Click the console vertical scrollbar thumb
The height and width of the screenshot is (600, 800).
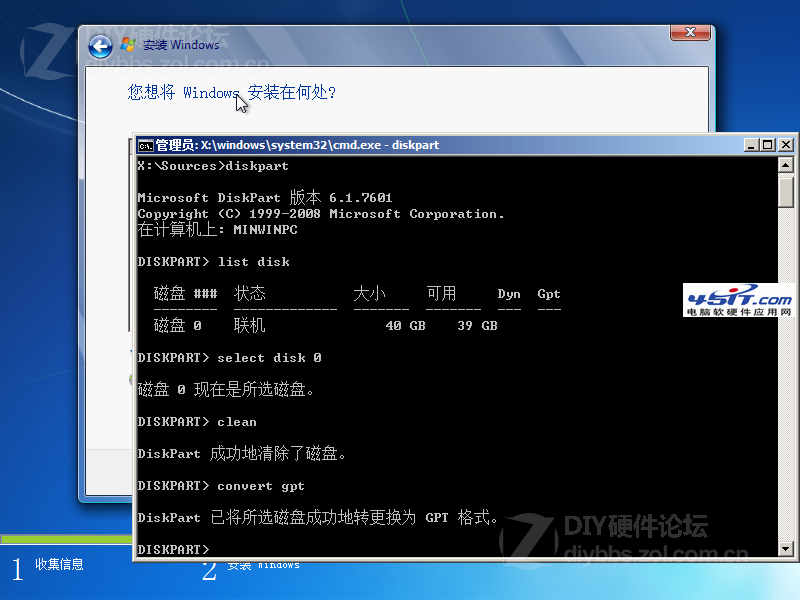click(786, 191)
